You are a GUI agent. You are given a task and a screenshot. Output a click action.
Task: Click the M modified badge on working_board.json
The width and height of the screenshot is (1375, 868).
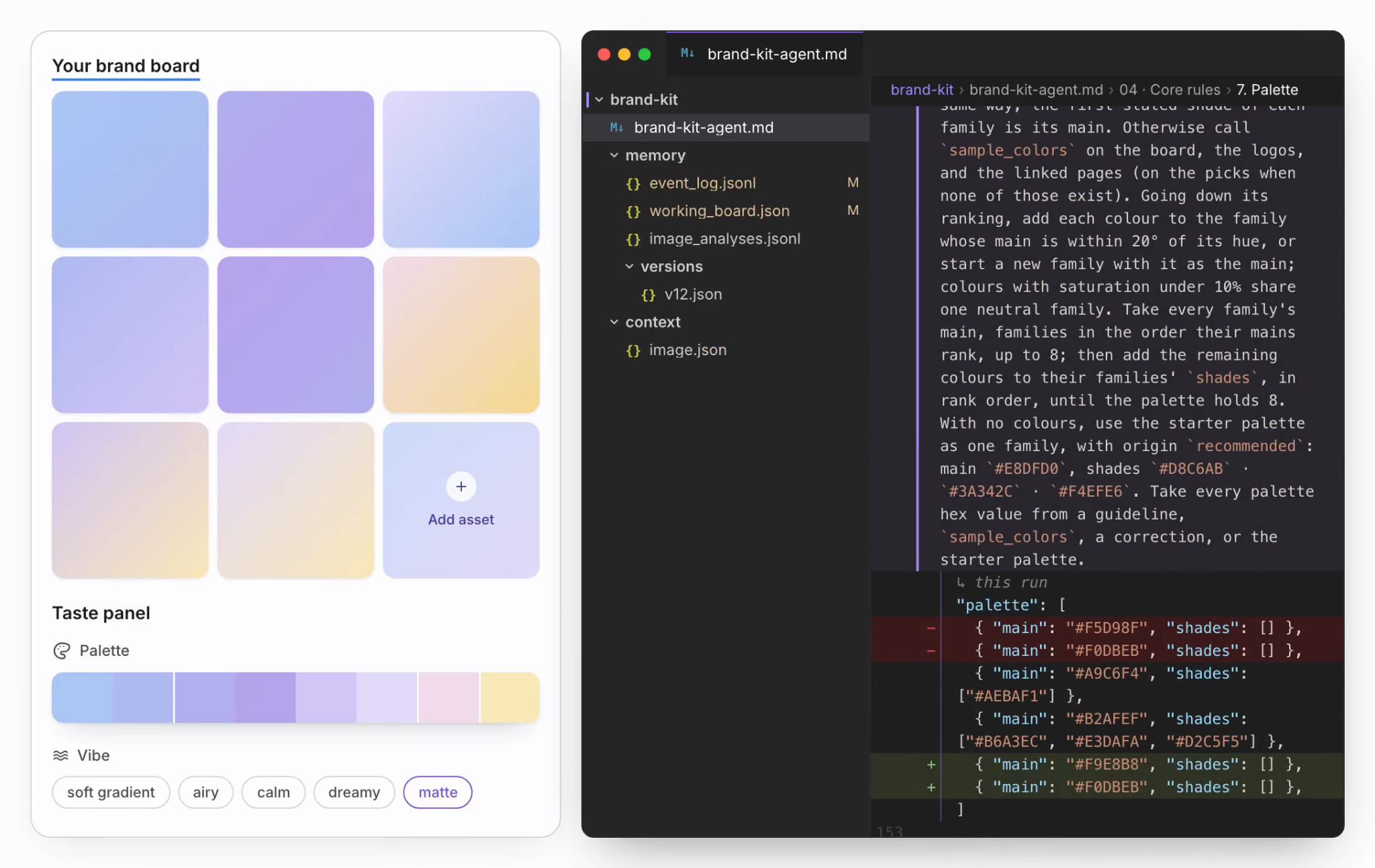point(853,210)
